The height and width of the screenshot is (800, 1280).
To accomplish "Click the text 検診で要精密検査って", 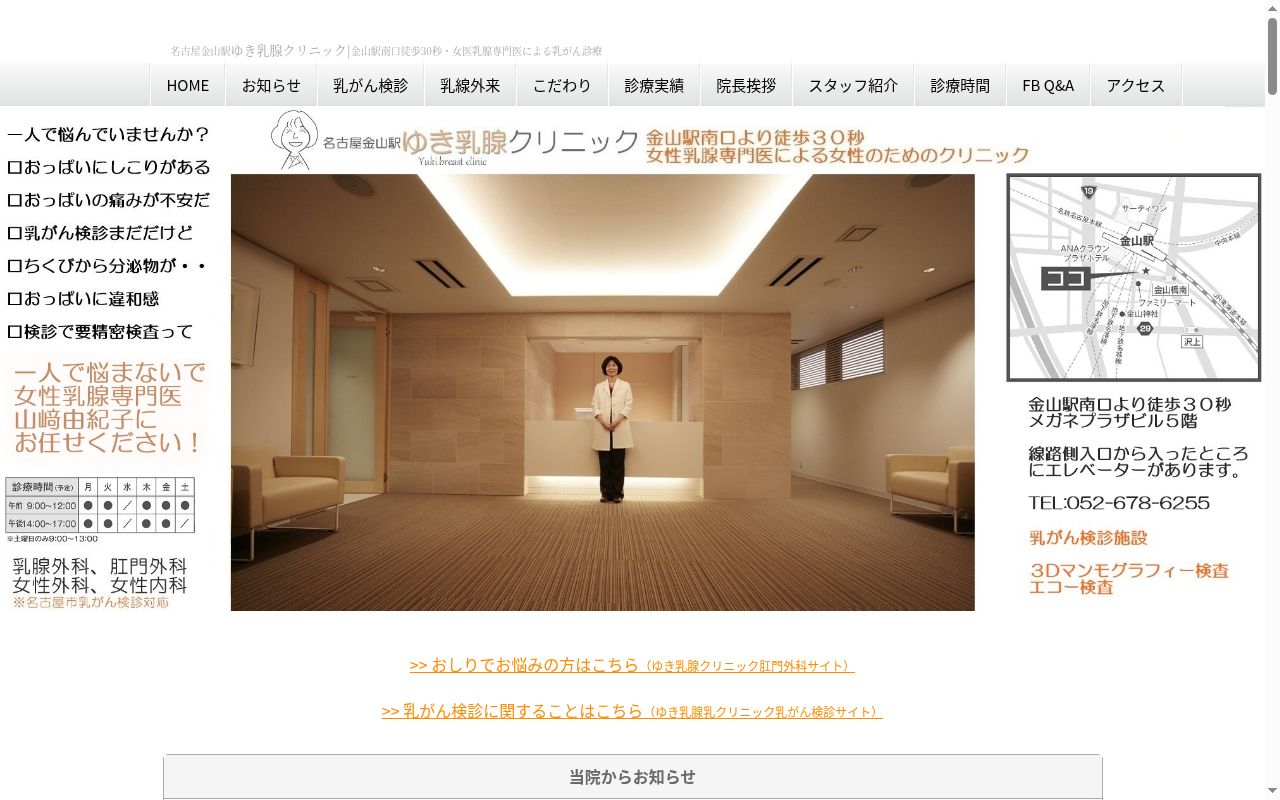I will (108, 332).
